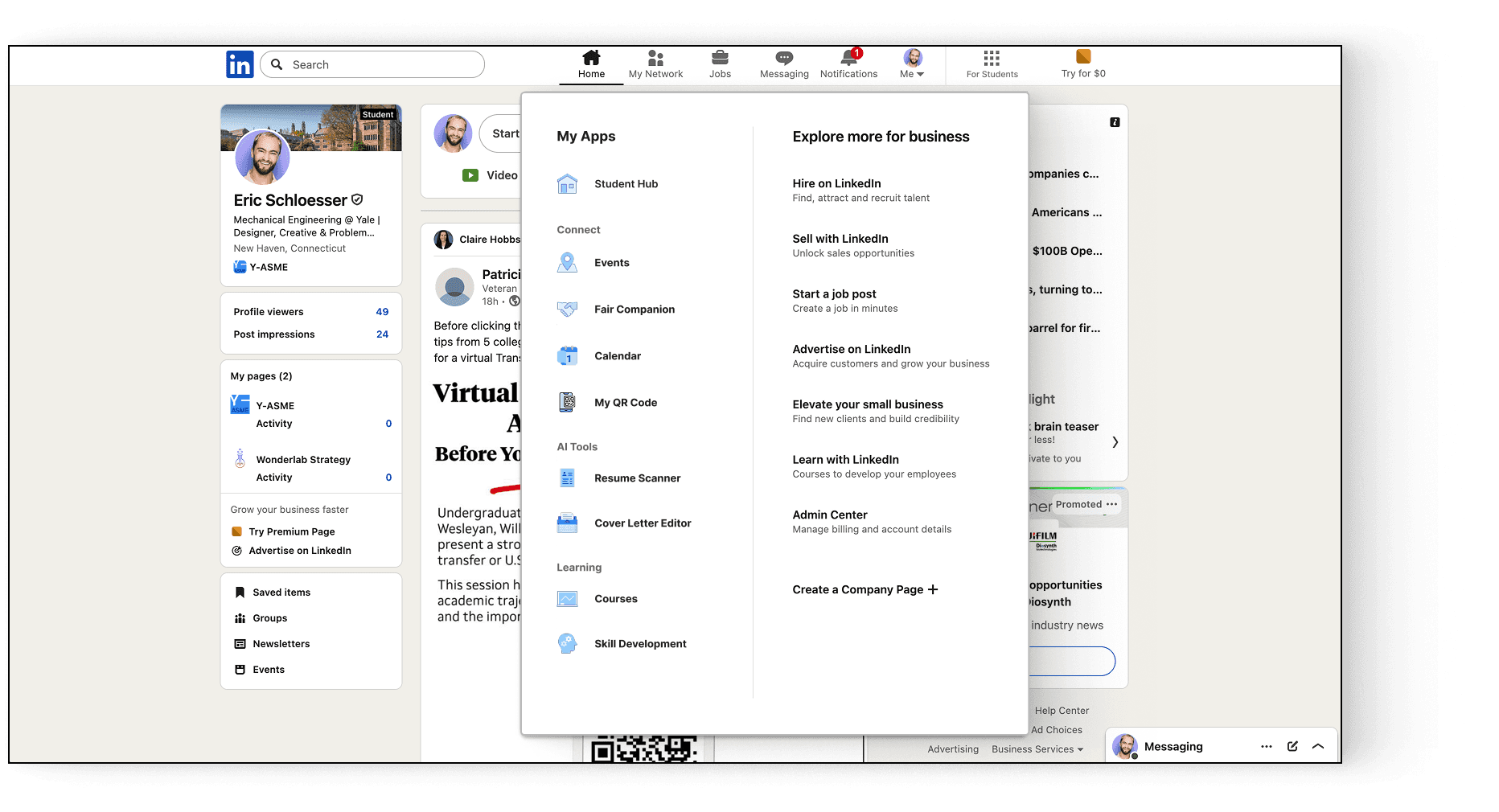The height and width of the screenshot is (812, 1499).
Task: Open My Network icon
Action: (x=655, y=58)
